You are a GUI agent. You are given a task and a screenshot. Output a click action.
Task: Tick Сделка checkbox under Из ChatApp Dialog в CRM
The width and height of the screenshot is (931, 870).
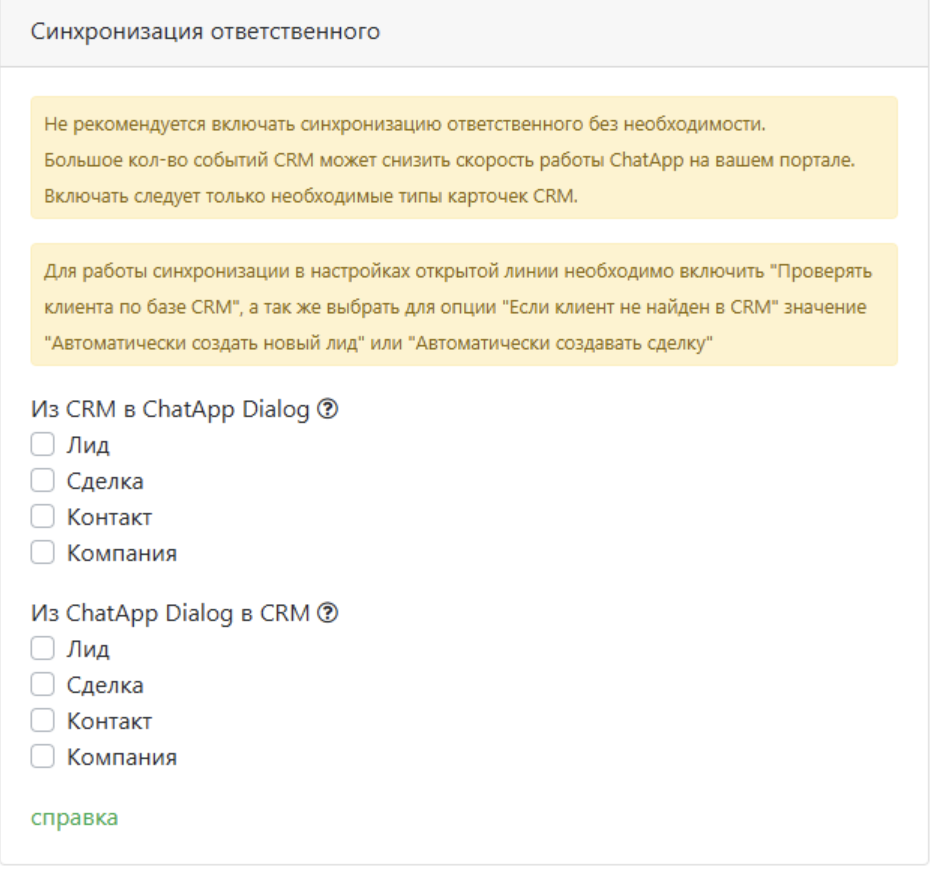pos(42,685)
